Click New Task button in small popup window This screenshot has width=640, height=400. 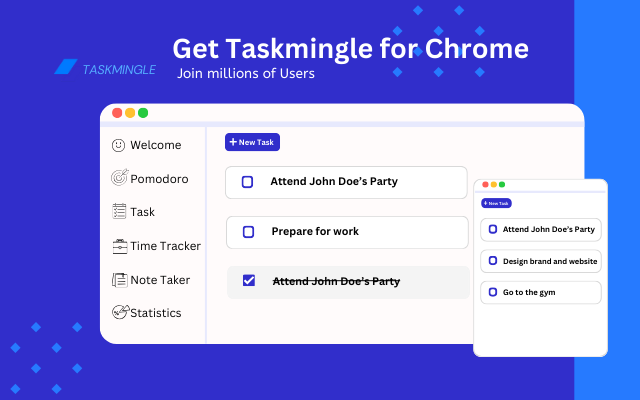(x=496, y=203)
